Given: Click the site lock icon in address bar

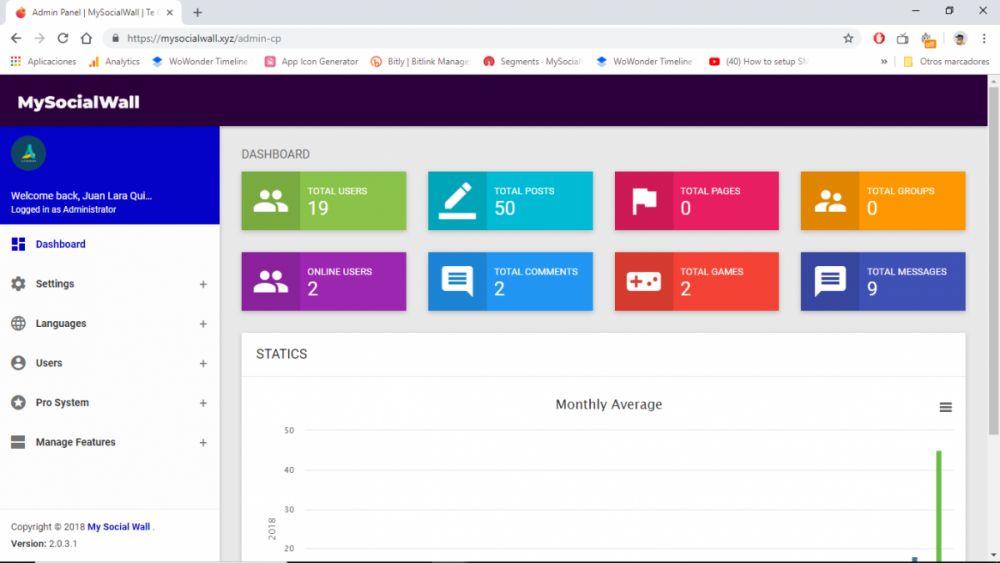Looking at the screenshot, I should 115,38.
